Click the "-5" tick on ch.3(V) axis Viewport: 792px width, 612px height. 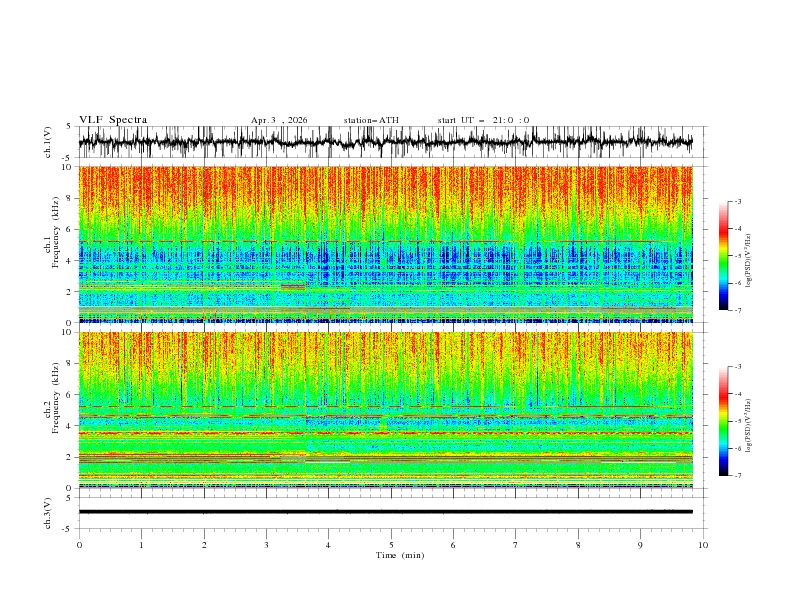click(68, 529)
